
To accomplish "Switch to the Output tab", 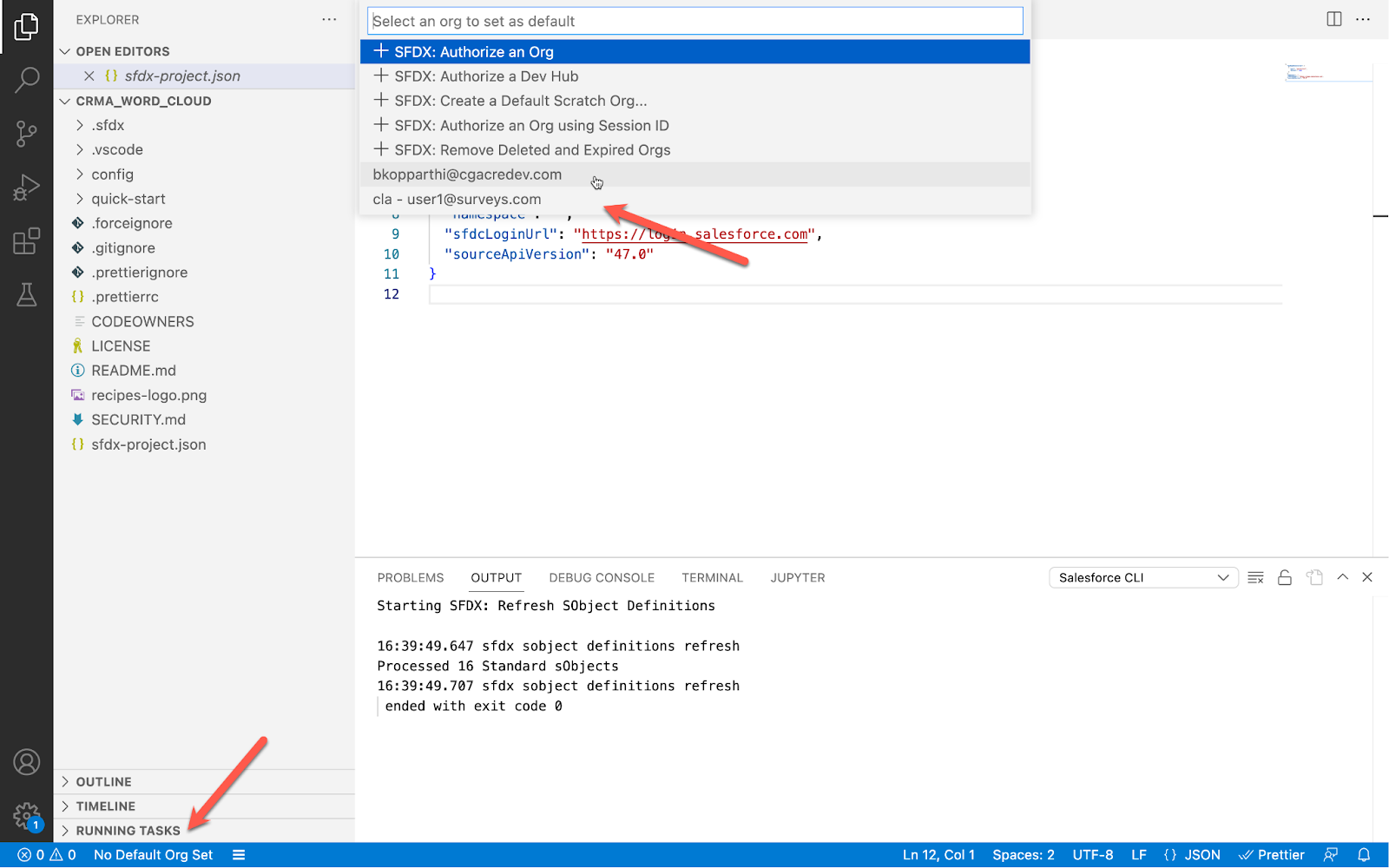I will tap(497, 578).
